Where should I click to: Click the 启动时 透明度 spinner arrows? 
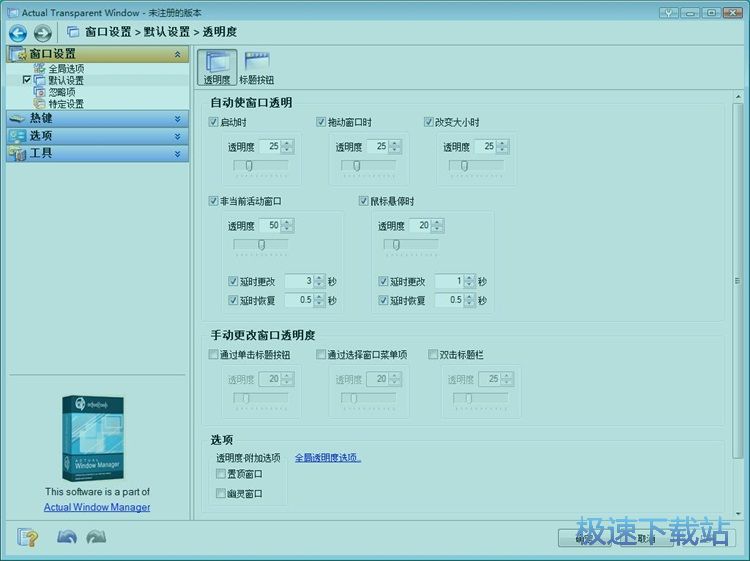coord(287,146)
